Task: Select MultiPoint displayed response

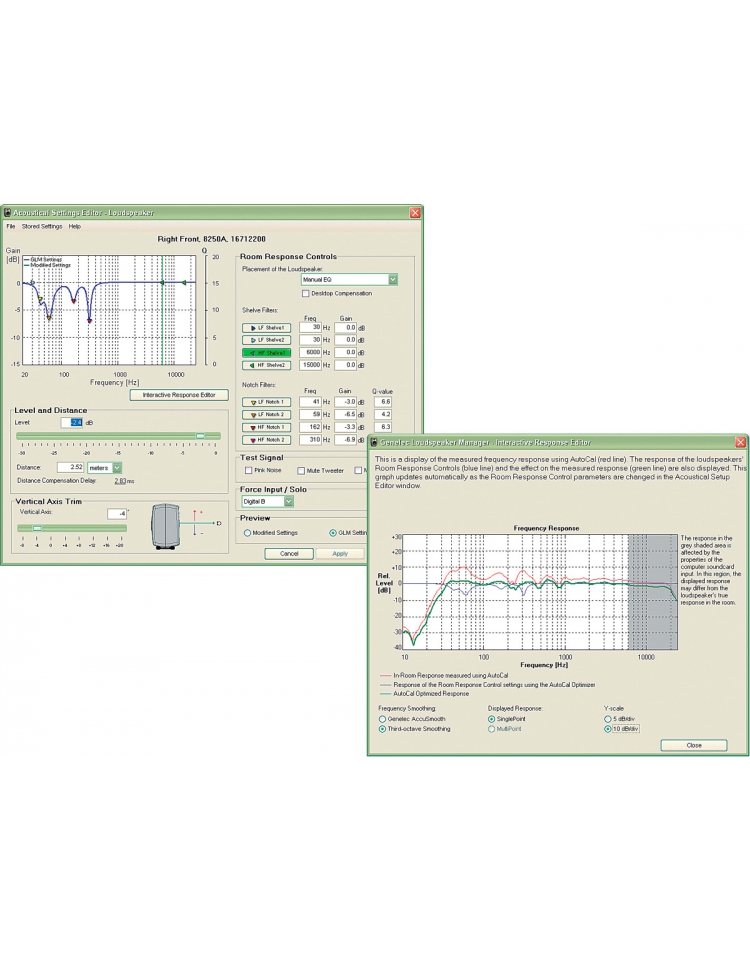Action: pos(492,729)
